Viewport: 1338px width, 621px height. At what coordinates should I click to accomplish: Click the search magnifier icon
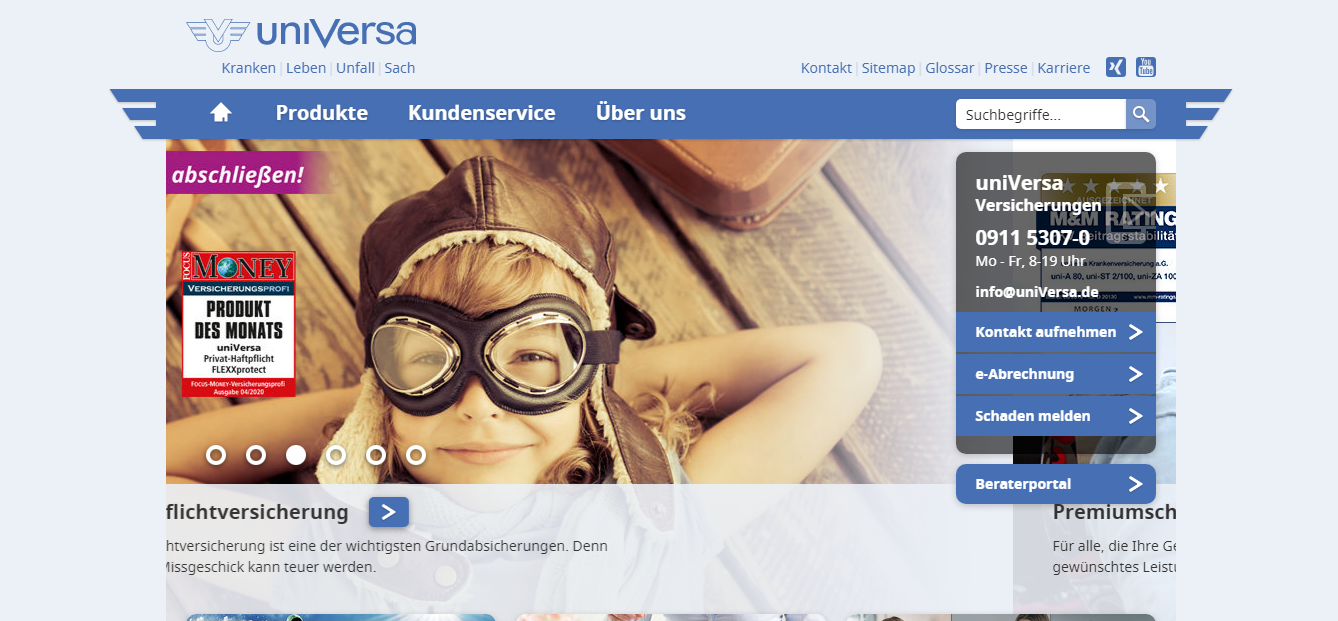tap(1141, 114)
